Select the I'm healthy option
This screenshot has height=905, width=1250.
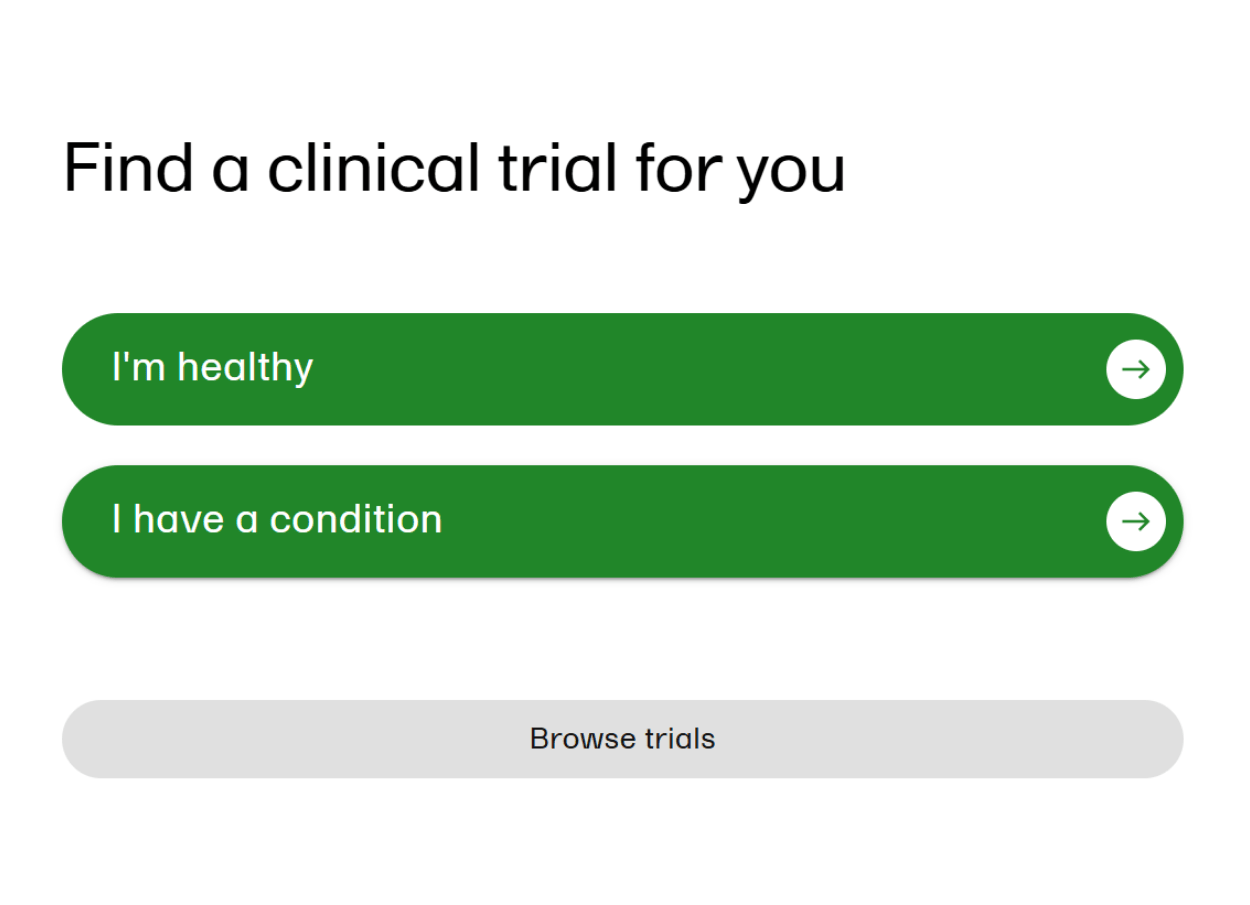pos(622,369)
